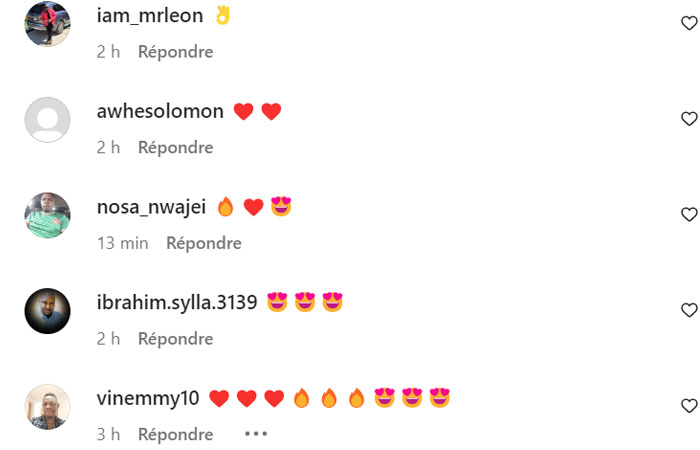Image resolution: width=700 pixels, height=450 pixels.
Task: Open ibrahim.sylla.3139's profile picture
Action: [47, 311]
